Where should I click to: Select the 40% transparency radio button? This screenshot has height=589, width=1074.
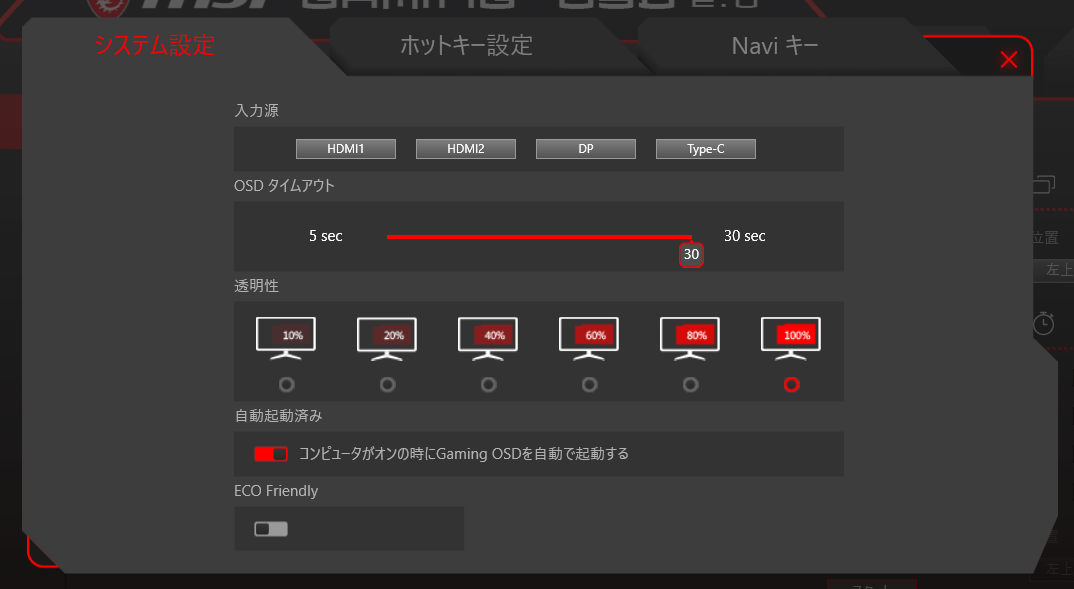click(488, 385)
